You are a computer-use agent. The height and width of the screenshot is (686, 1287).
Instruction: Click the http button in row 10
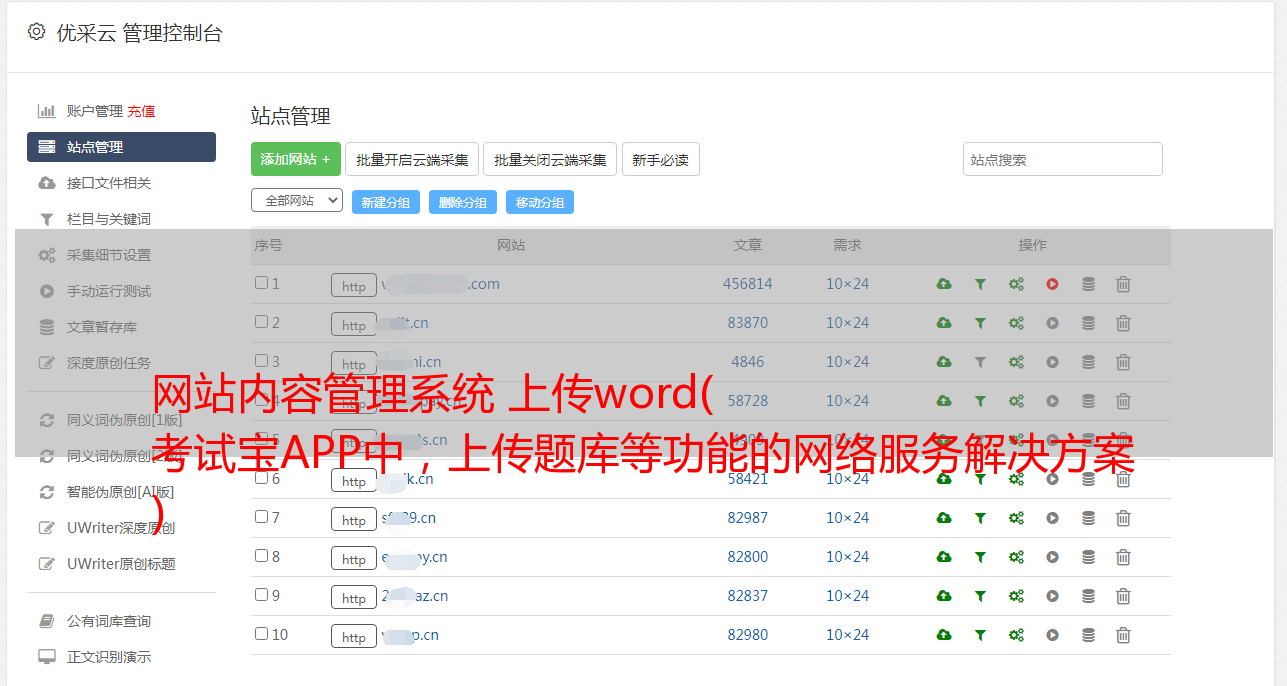(354, 636)
